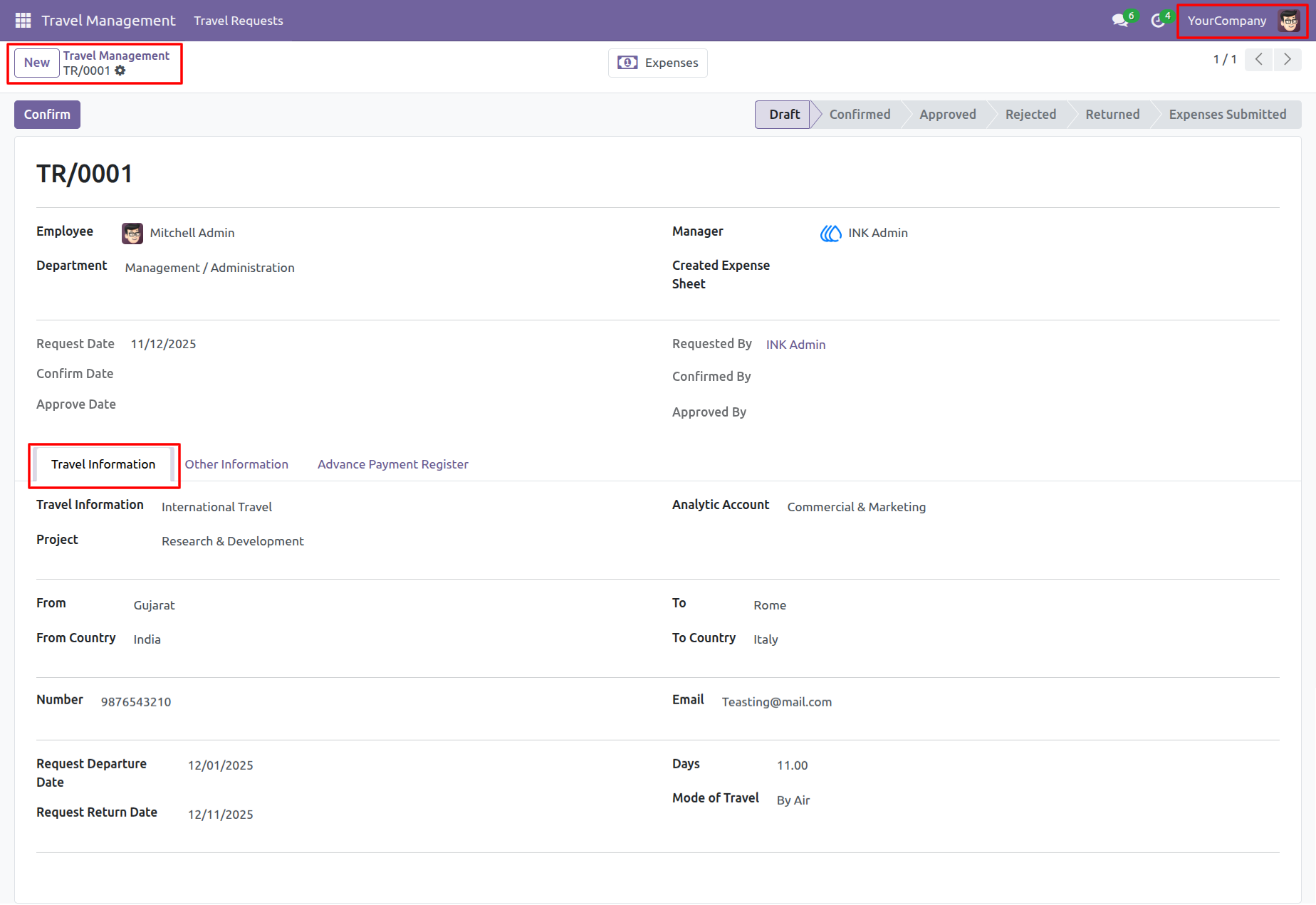This screenshot has height=905, width=1316.
Task: Click the Expenses money icon
Action: pos(627,63)
